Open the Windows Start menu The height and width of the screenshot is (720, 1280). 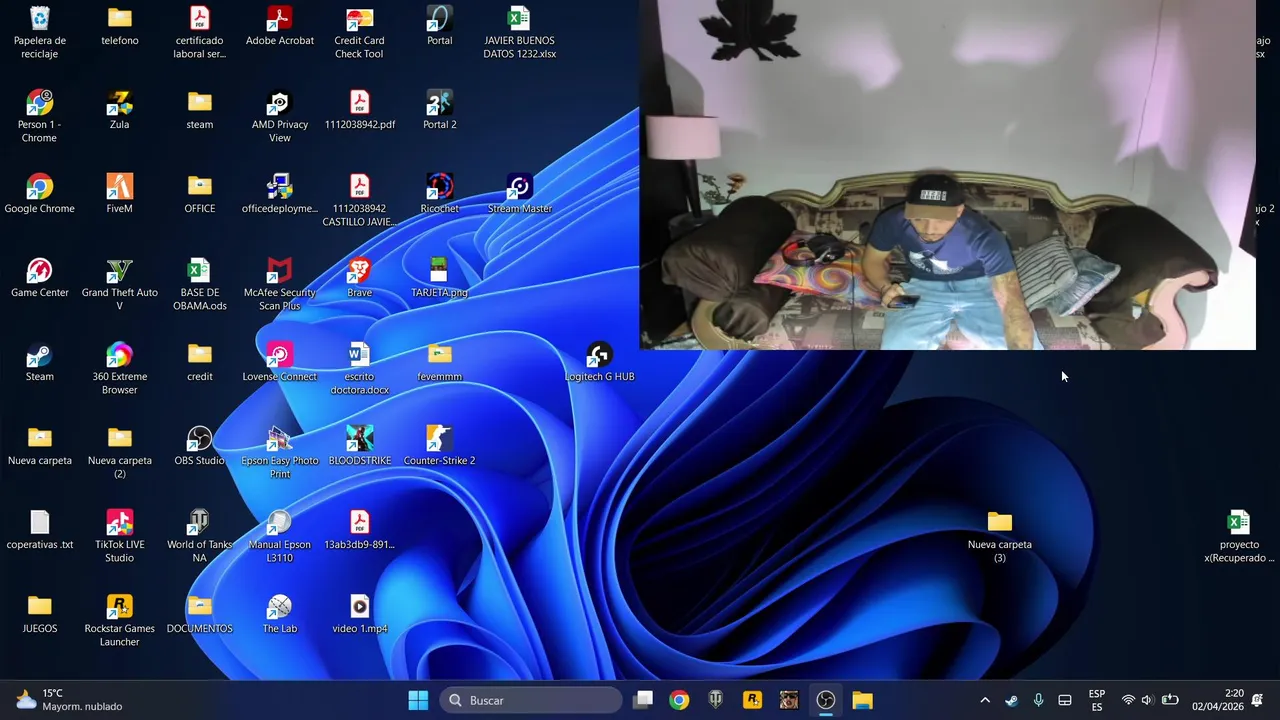click(x=418, y=700)
